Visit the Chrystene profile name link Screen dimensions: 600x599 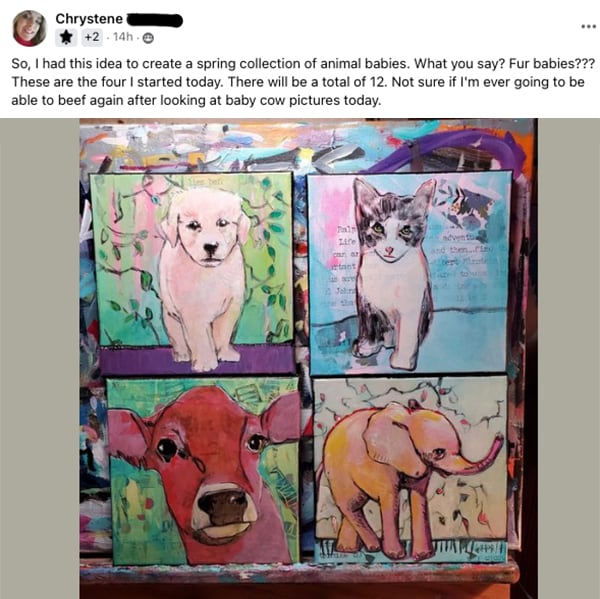pyautogui.click(x=89, y=18)
